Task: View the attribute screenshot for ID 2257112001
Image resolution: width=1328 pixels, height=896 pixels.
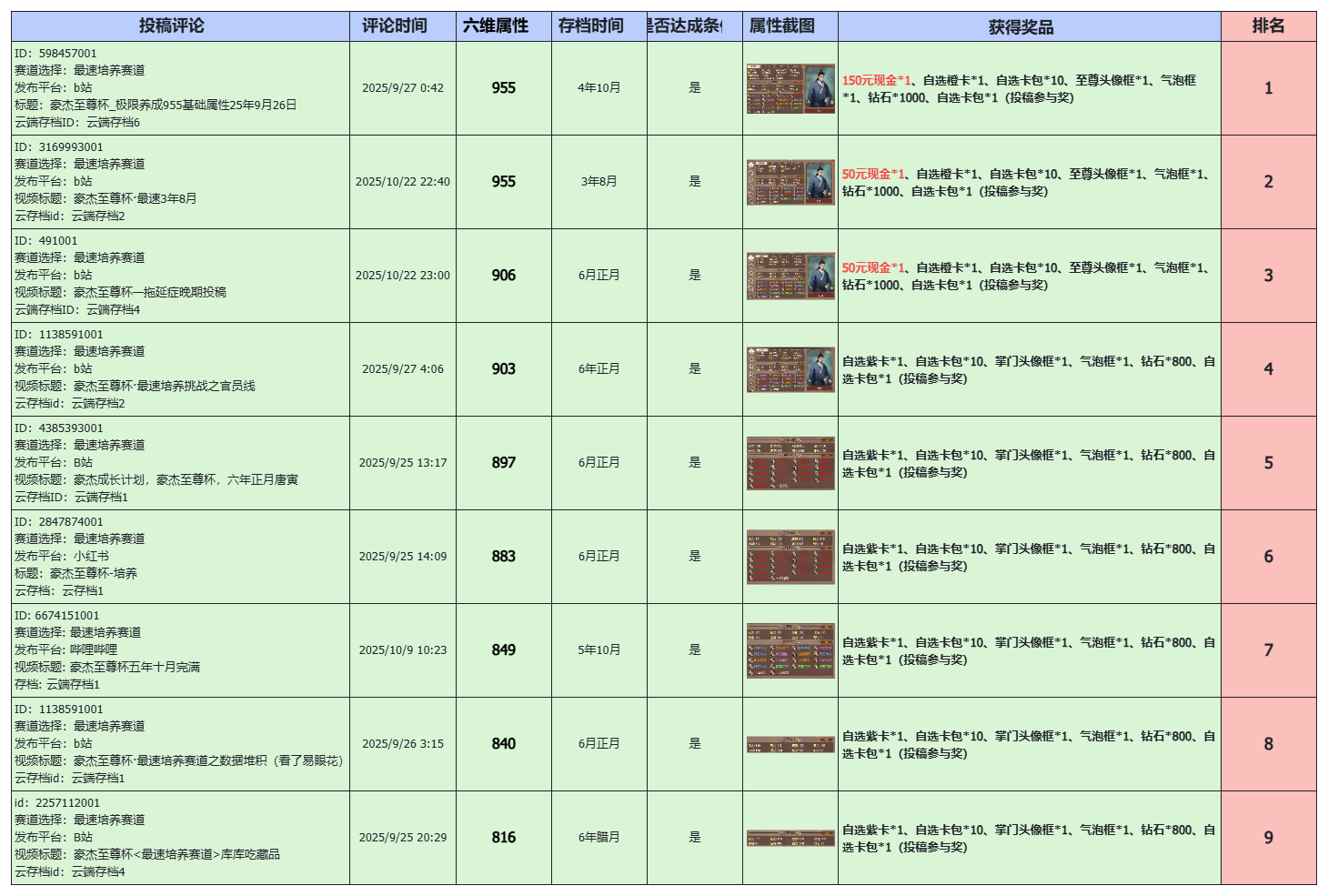Action: (x=790, y=838)
